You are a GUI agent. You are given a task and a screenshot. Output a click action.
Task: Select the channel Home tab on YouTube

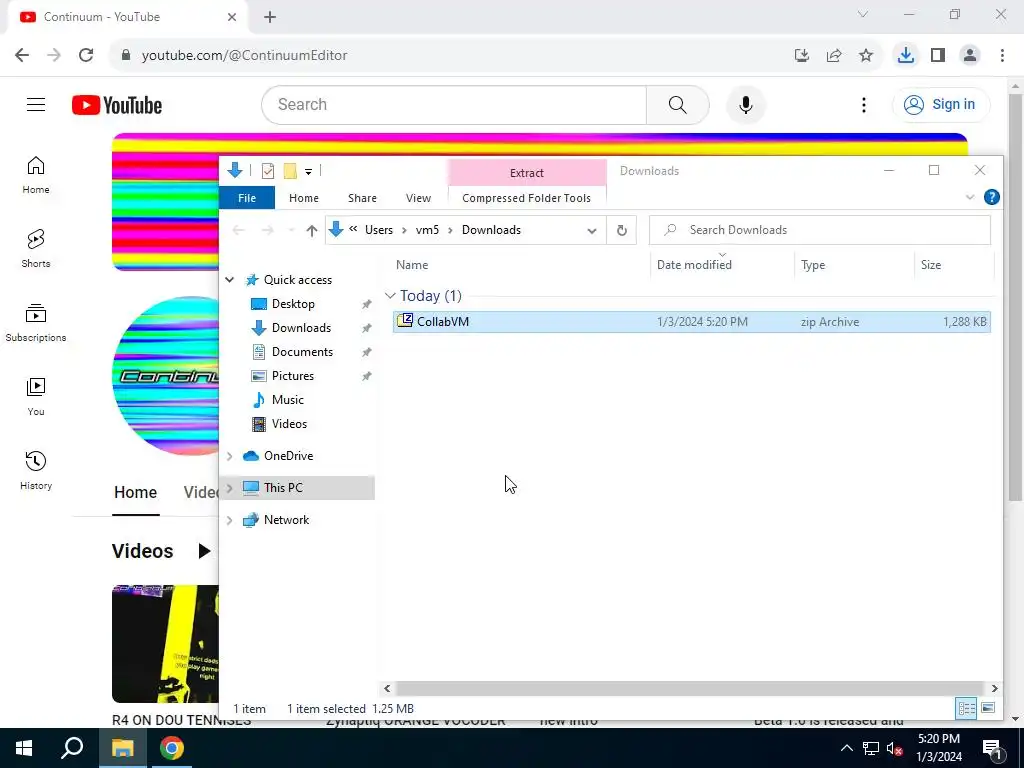click(x=135, y=492)
